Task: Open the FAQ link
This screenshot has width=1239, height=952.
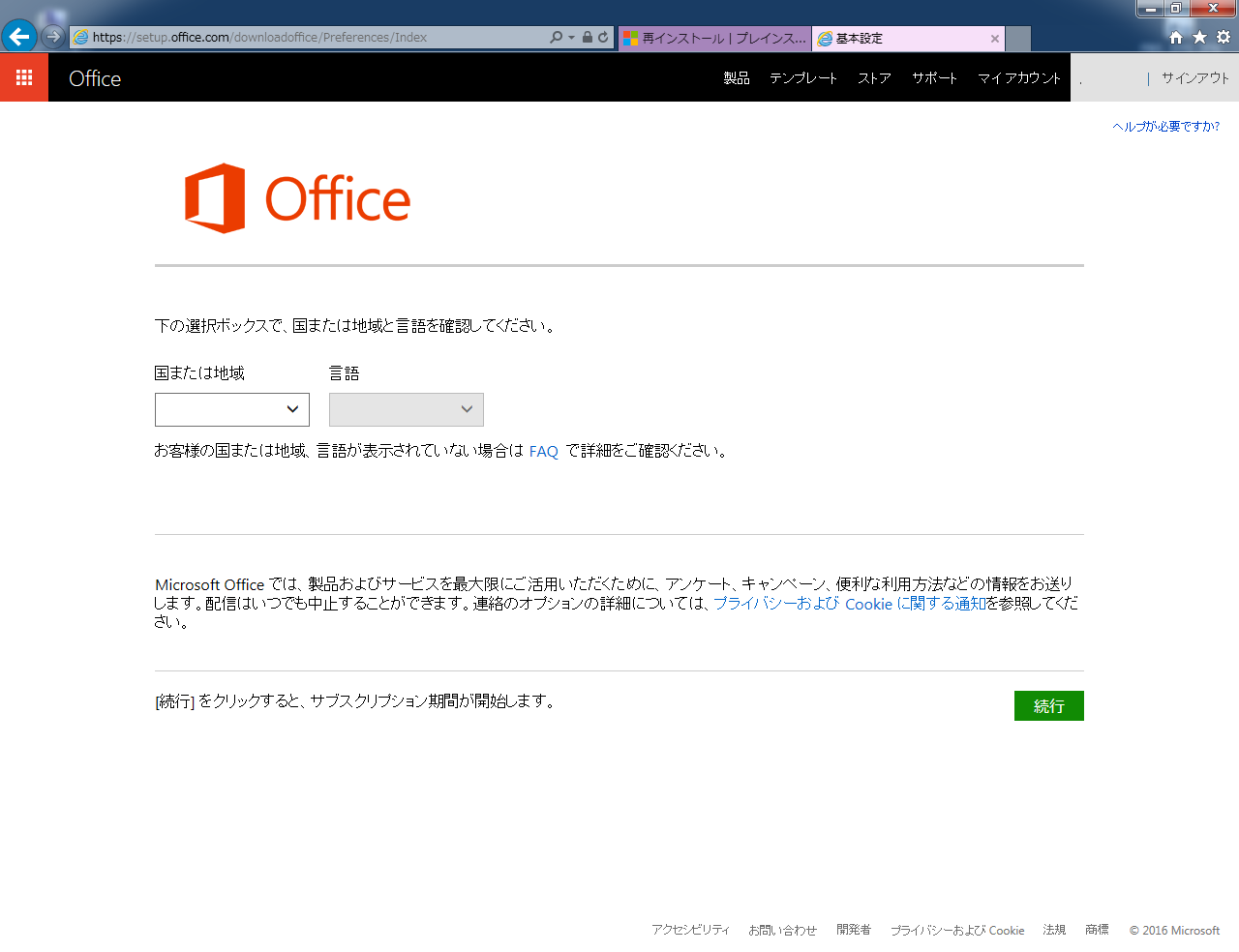Action: [544, 452]
